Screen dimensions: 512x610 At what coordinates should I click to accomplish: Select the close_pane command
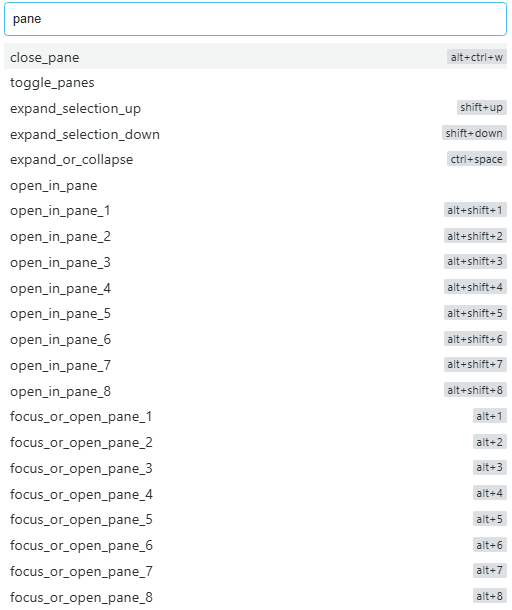coord(255,57)
